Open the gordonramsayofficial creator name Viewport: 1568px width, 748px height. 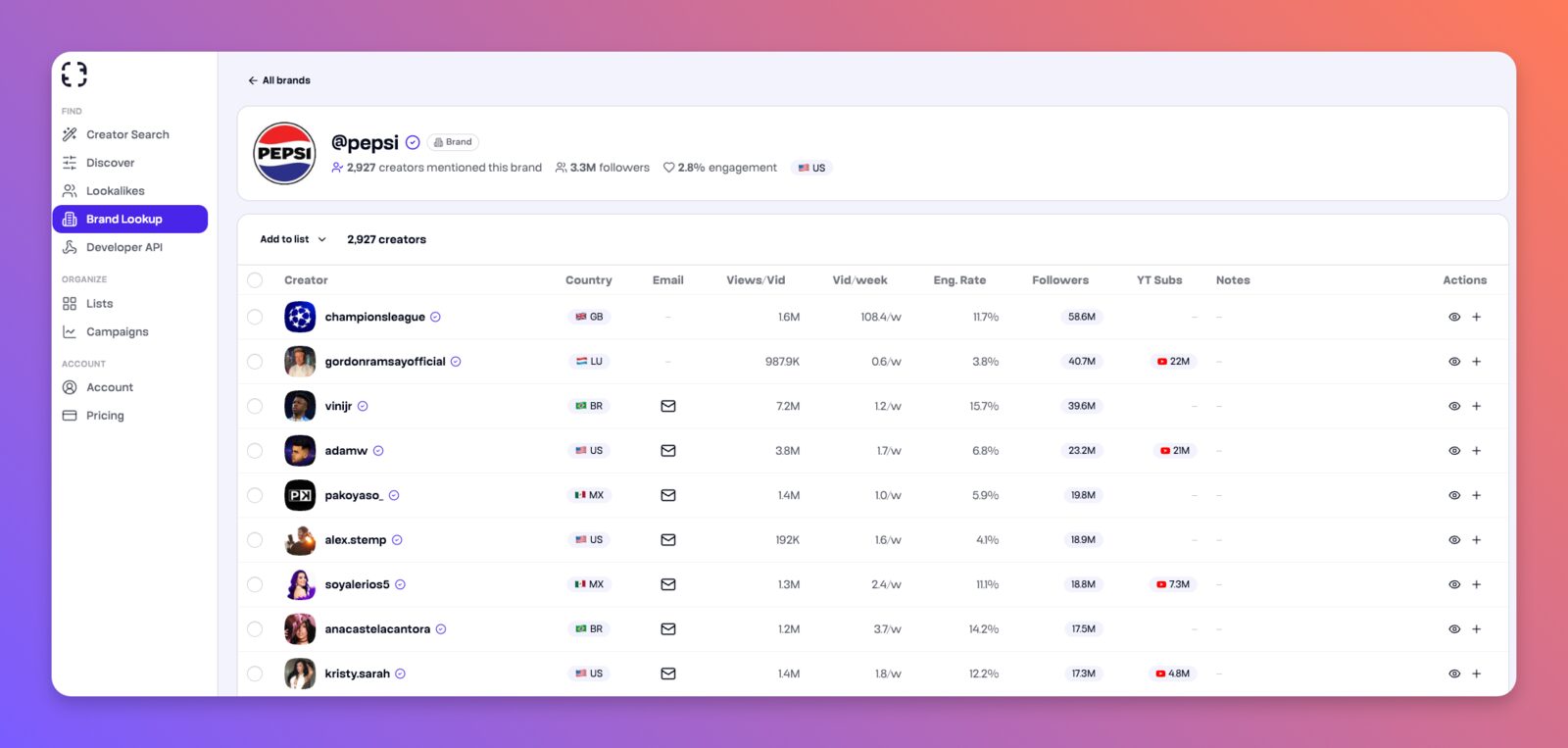pyautogui.click(x=385, y=362)
